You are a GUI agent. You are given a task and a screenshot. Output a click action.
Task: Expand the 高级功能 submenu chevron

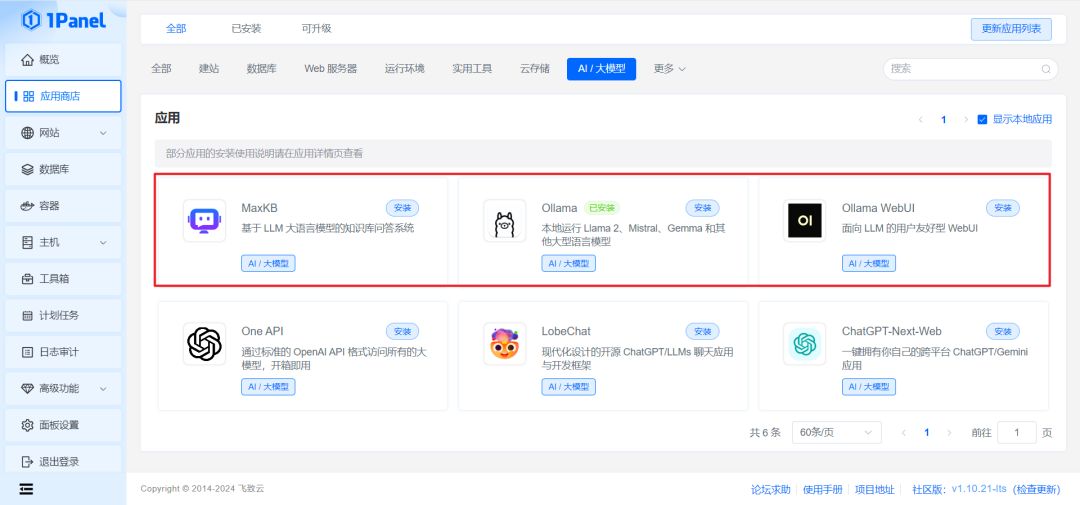pyautogui.click(x=103, y=389)
